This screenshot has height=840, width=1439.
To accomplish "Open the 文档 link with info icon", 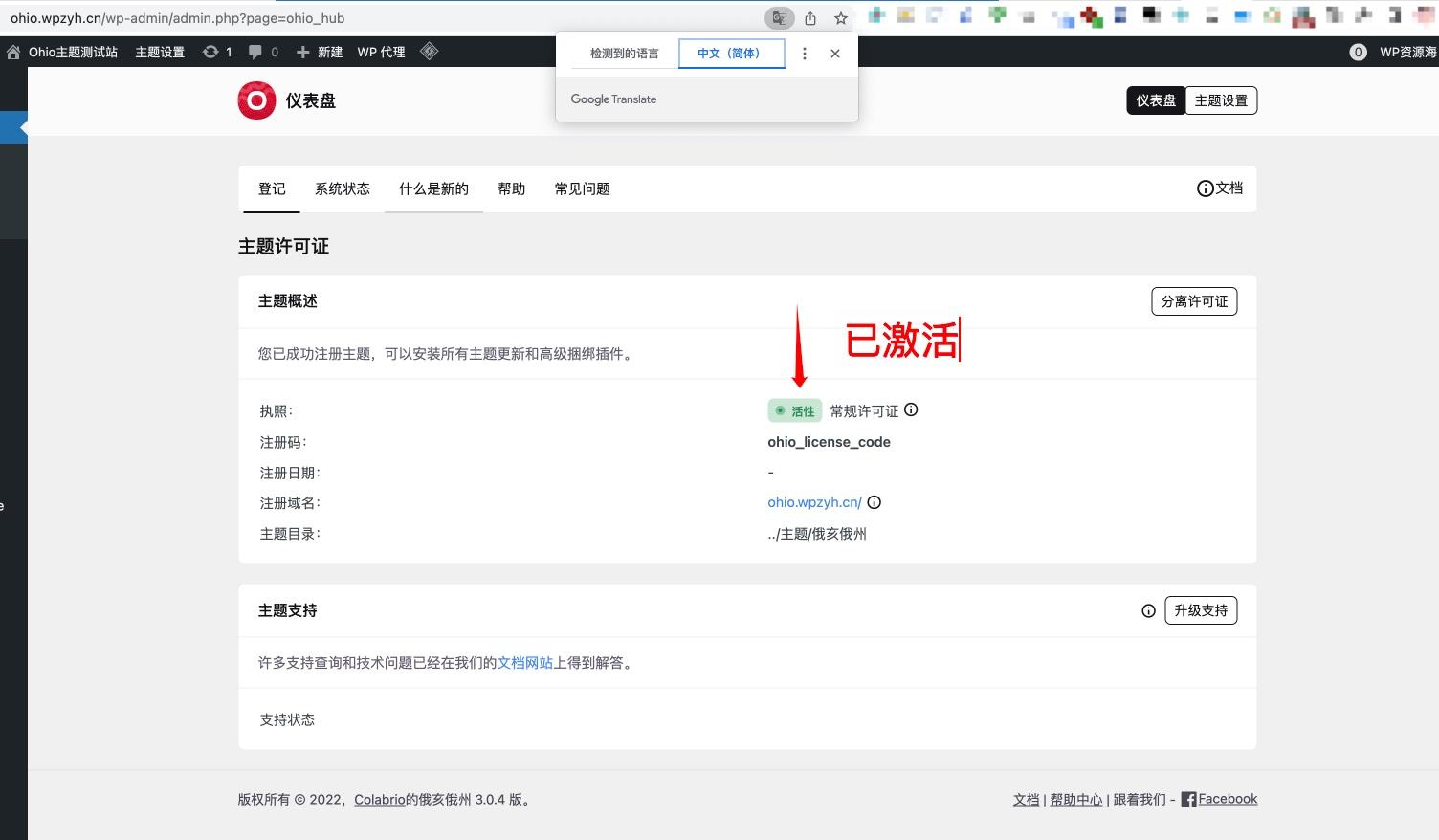I will click(x=1220, y=188).
